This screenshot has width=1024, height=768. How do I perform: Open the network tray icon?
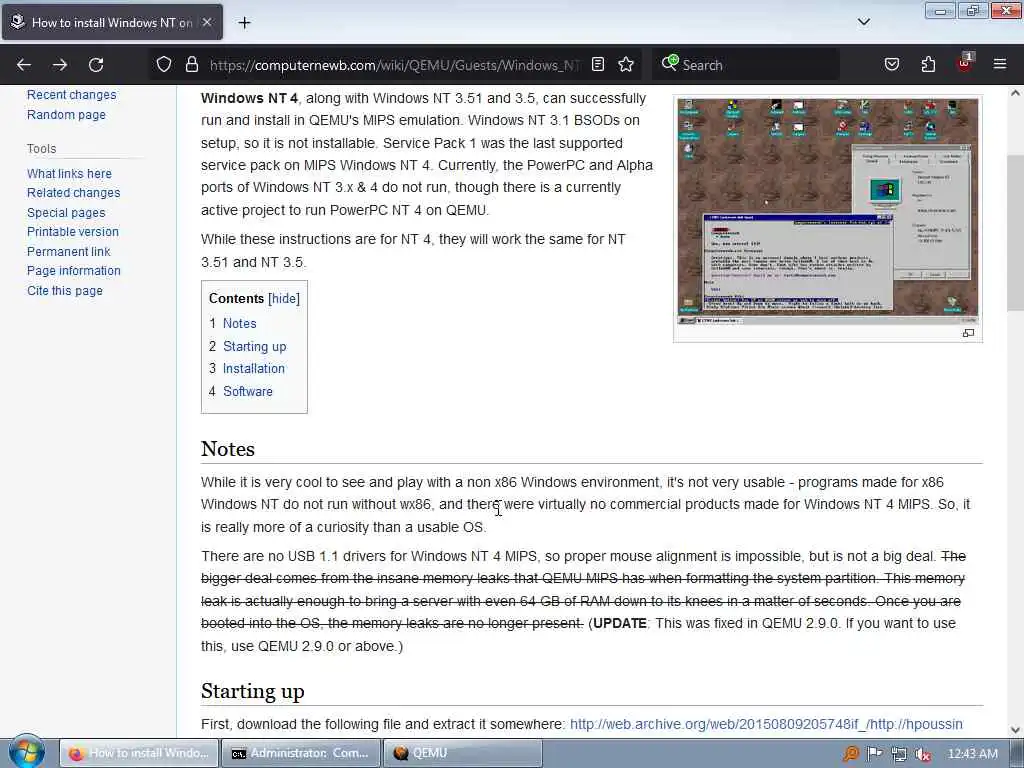[899, 754]
